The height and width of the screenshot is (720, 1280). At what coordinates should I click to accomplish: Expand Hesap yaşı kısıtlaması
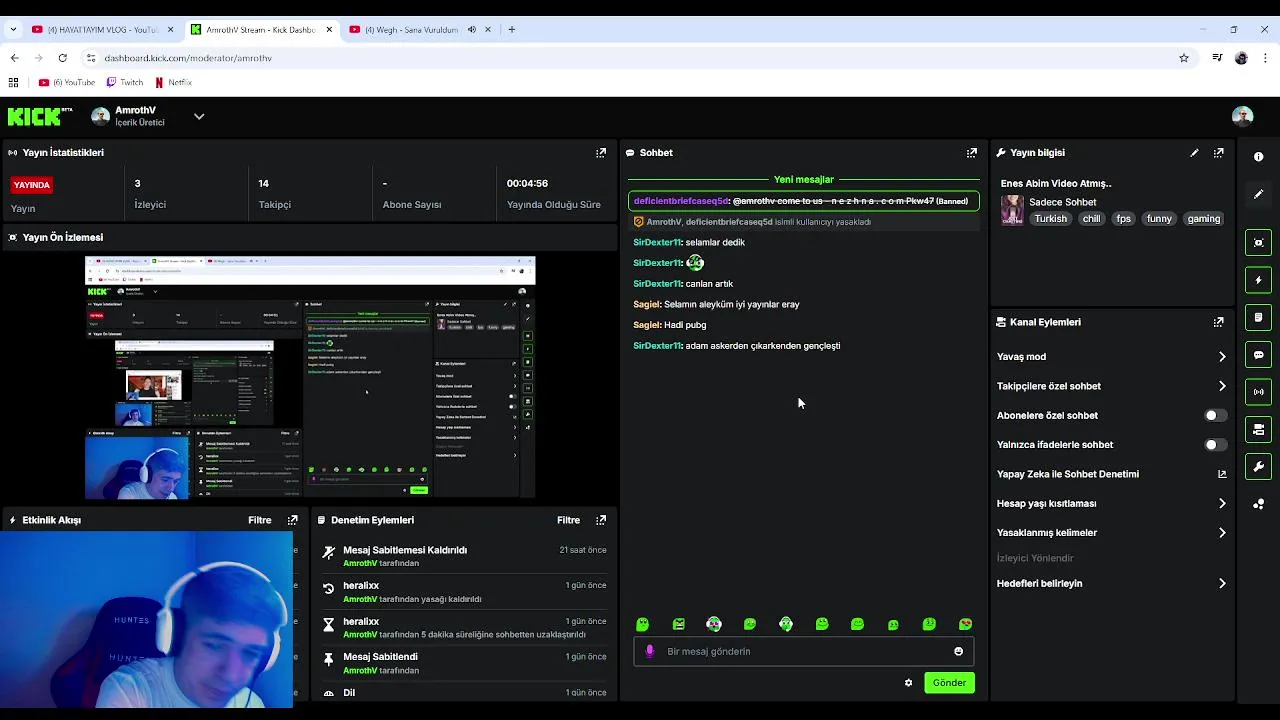click(1222, 503)
